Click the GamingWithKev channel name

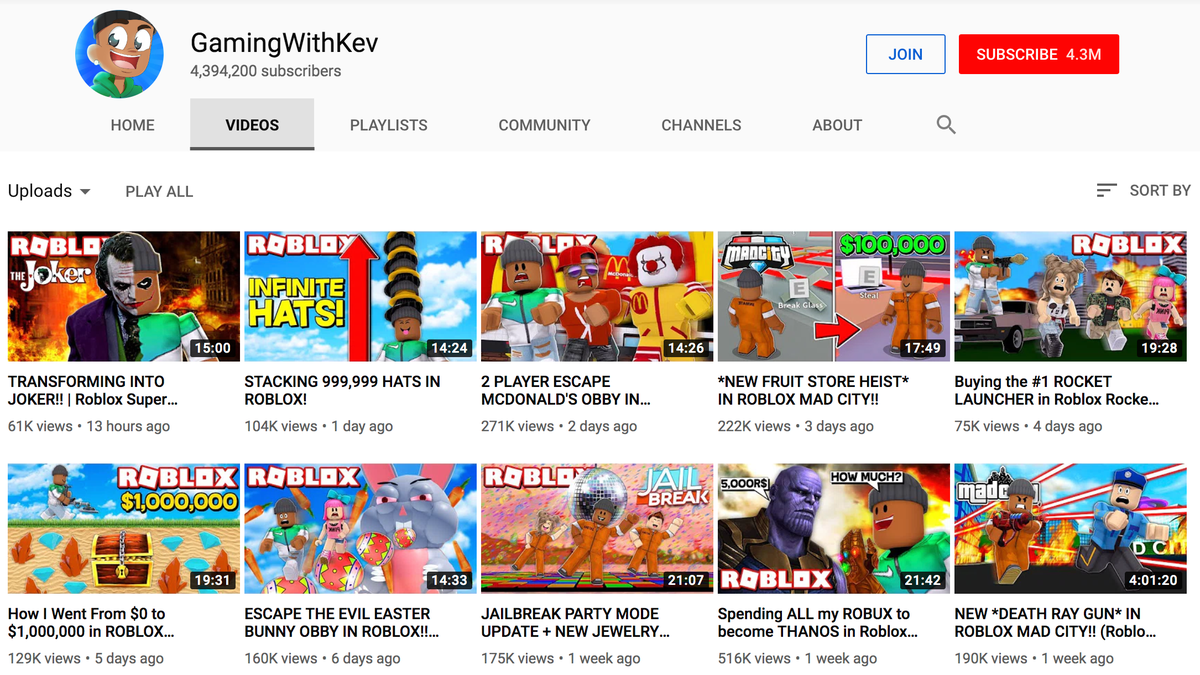tap(284, 43)
